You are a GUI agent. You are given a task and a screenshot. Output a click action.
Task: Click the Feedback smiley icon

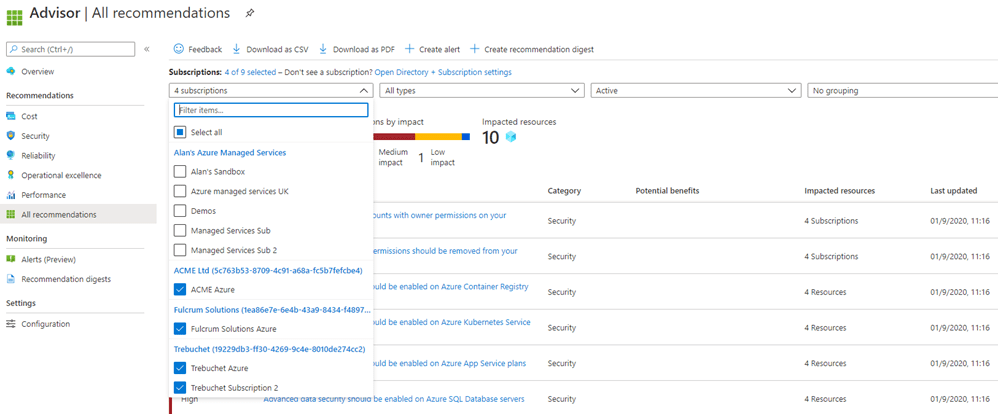(179, 49)
